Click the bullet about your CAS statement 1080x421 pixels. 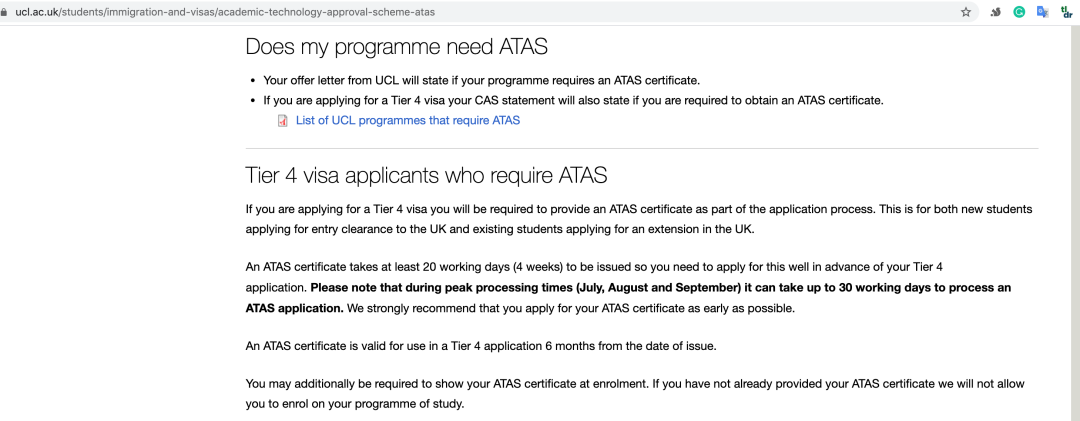pyautogui.click(x=573, y=100)
